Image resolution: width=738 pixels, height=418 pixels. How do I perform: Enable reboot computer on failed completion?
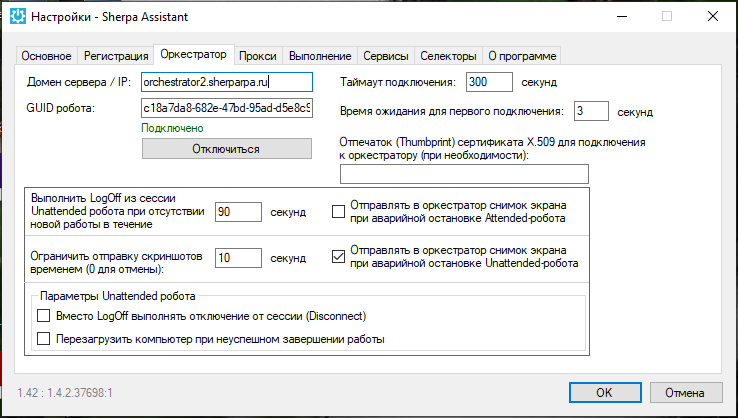[43, 339]
